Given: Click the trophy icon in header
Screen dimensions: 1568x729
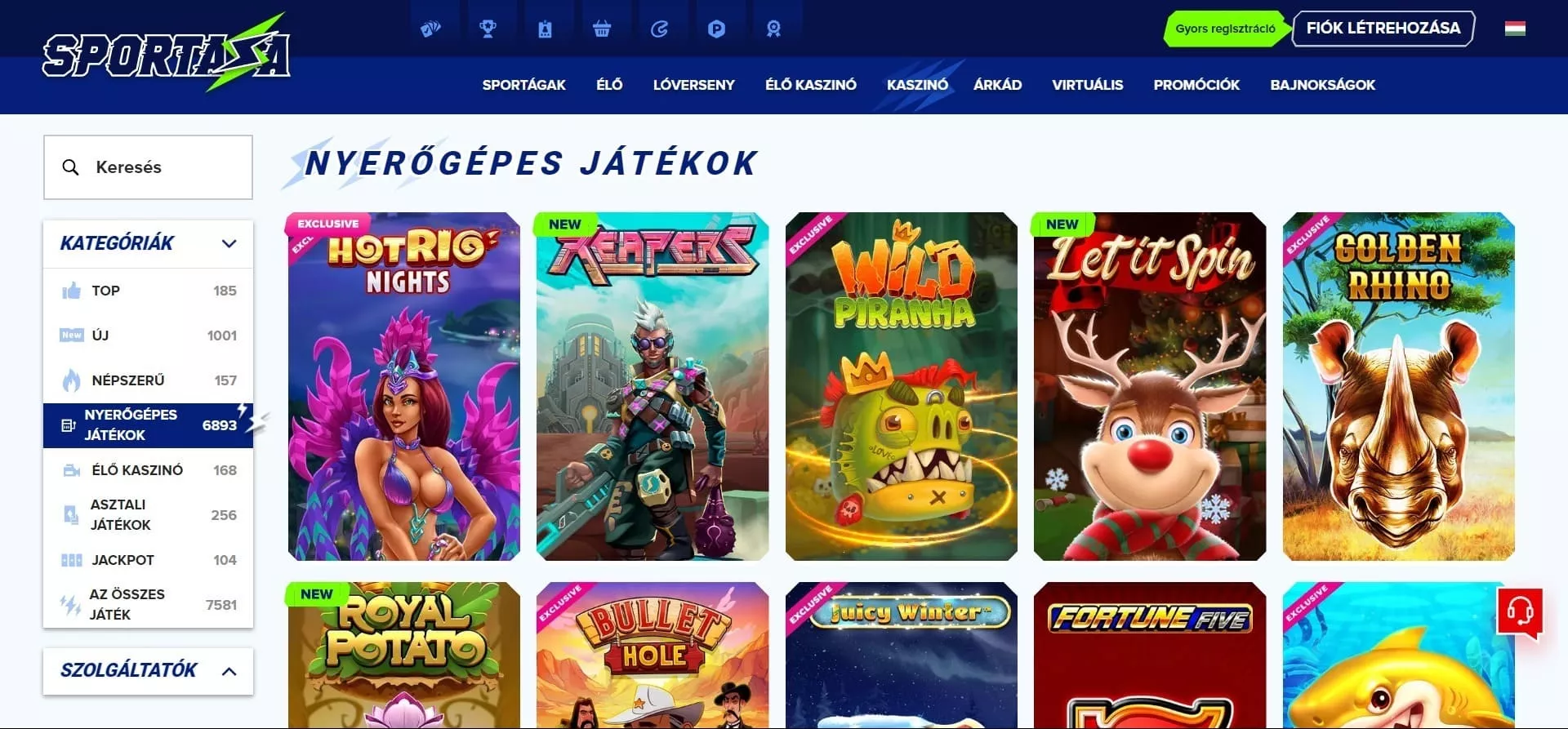Looking at the screenshot, I should (488, 29).
